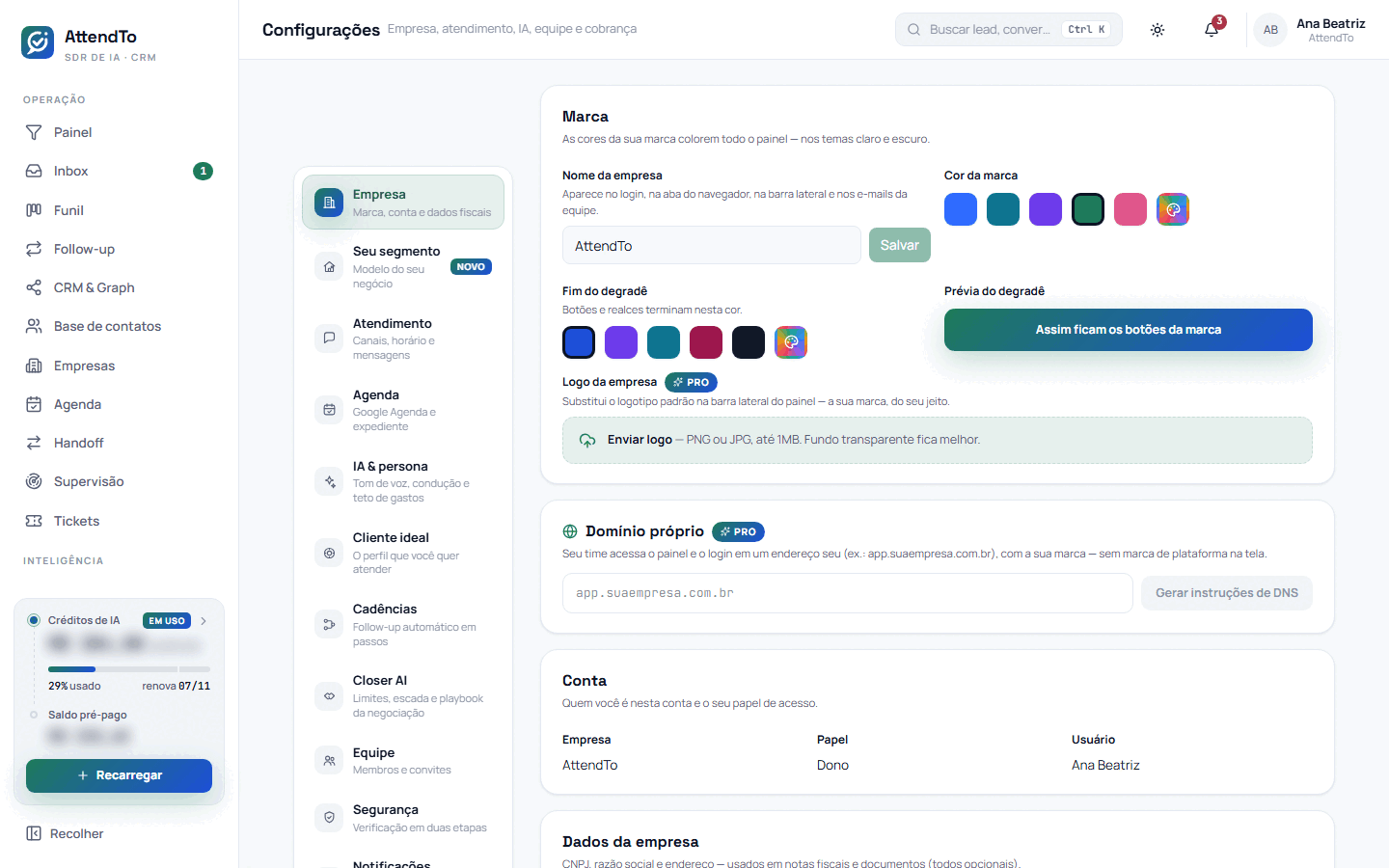The image size is (1389, 868).
Task: Open custom brand color picker
Action: [x=1173, y=209]
